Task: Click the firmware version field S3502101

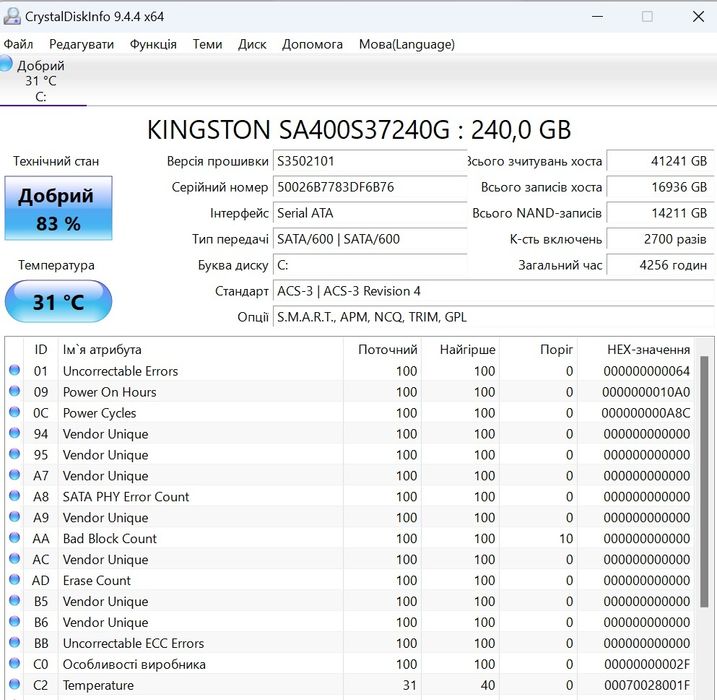Action: [x=369, y=161]
